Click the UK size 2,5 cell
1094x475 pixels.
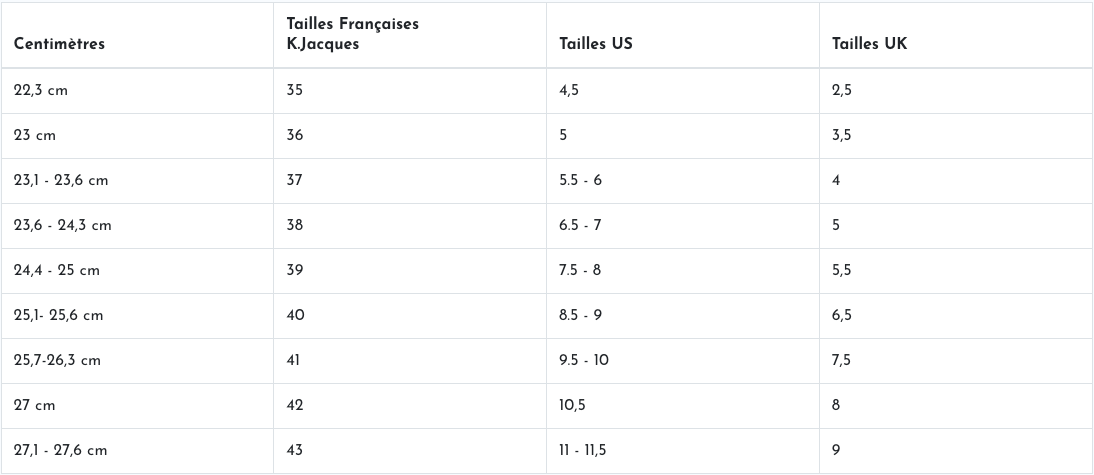pos(841,90)
